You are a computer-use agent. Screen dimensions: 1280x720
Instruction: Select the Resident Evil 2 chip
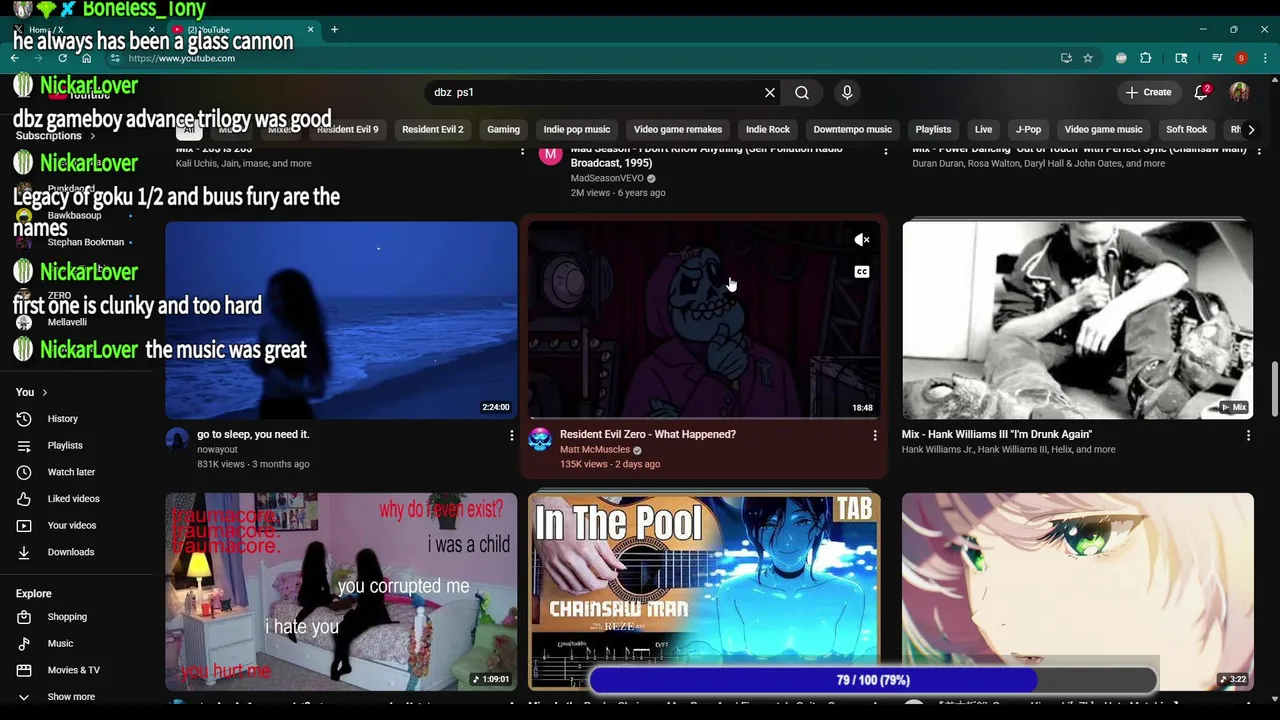(x=432, y=129)
